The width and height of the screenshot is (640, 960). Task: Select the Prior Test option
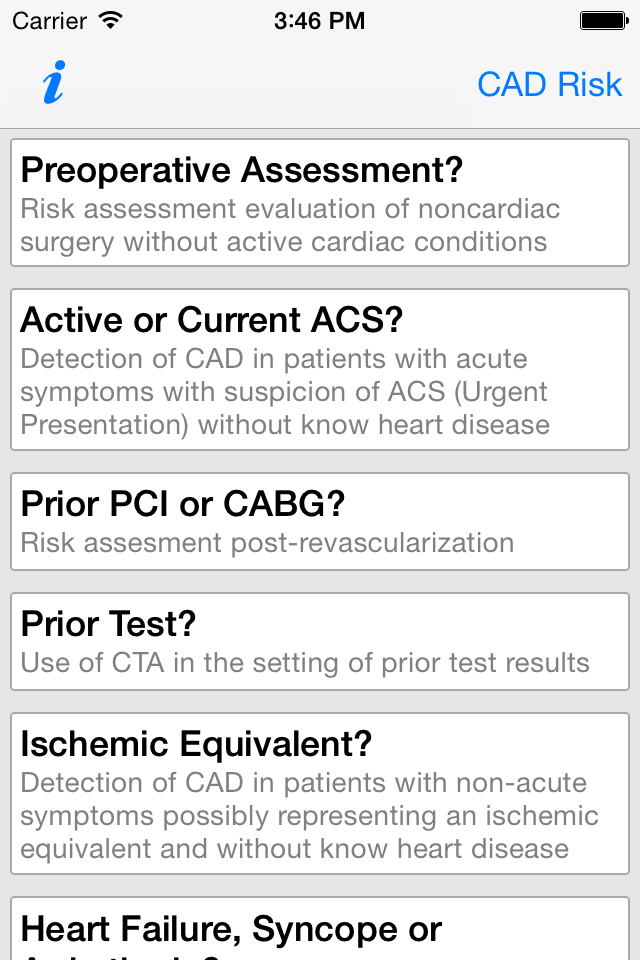[x=320, y=641]
